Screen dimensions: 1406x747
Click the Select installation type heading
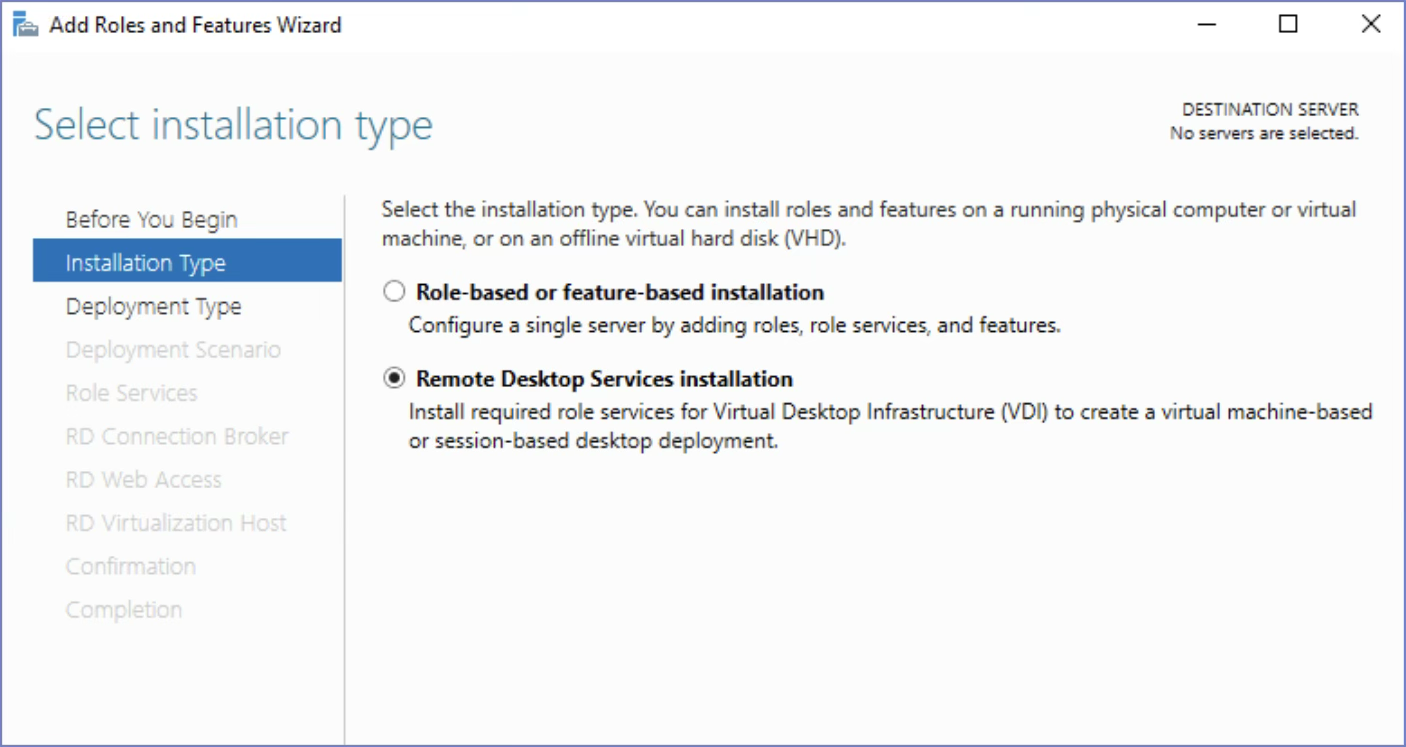click(233, 124)
